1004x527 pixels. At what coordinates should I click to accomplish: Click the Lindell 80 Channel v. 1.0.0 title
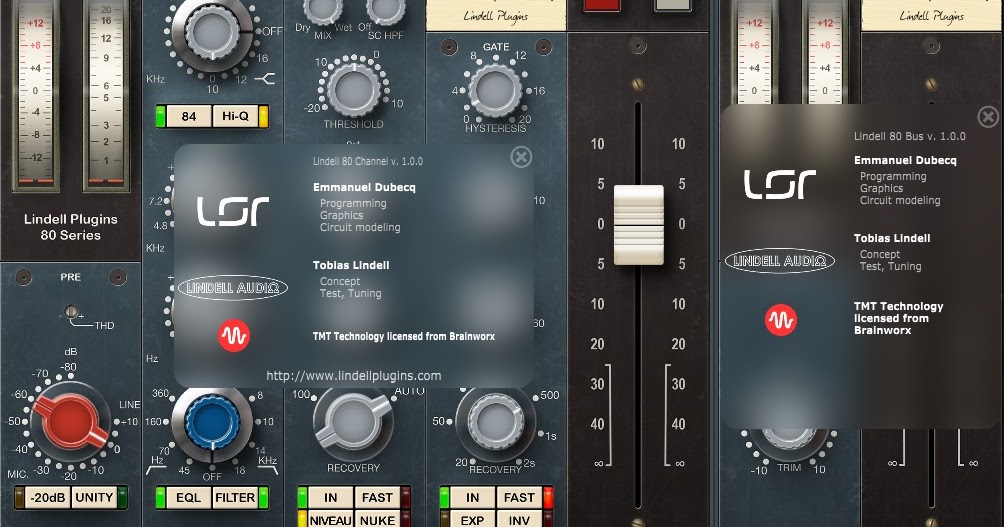coord(368,161)
